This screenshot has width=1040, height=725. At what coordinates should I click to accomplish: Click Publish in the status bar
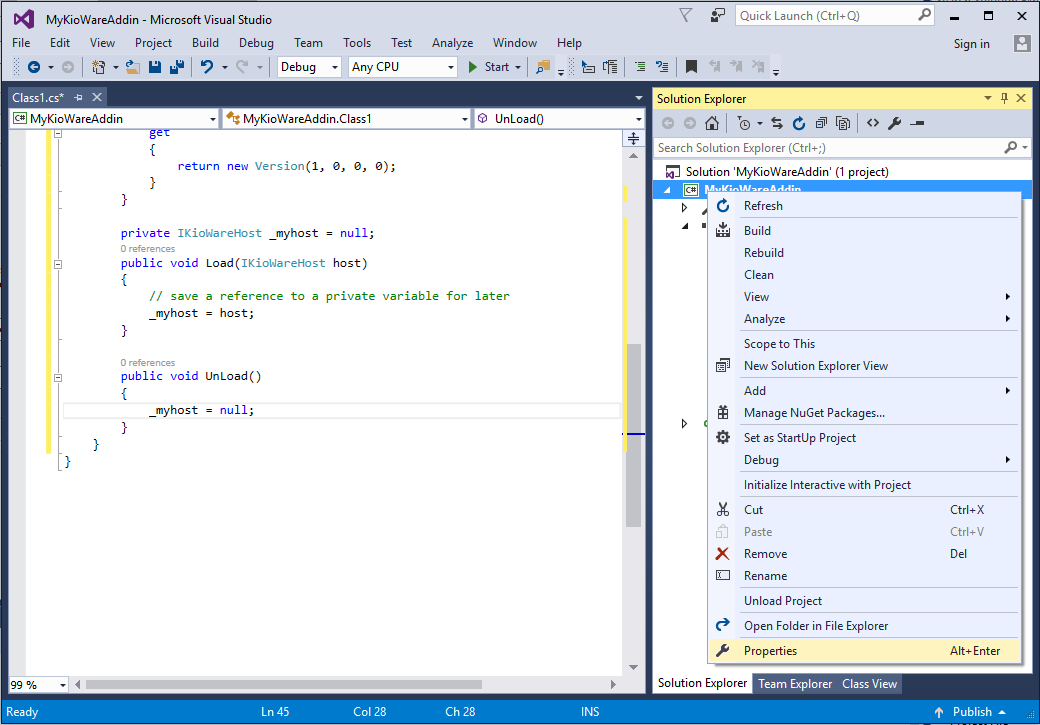coord(972,712)
